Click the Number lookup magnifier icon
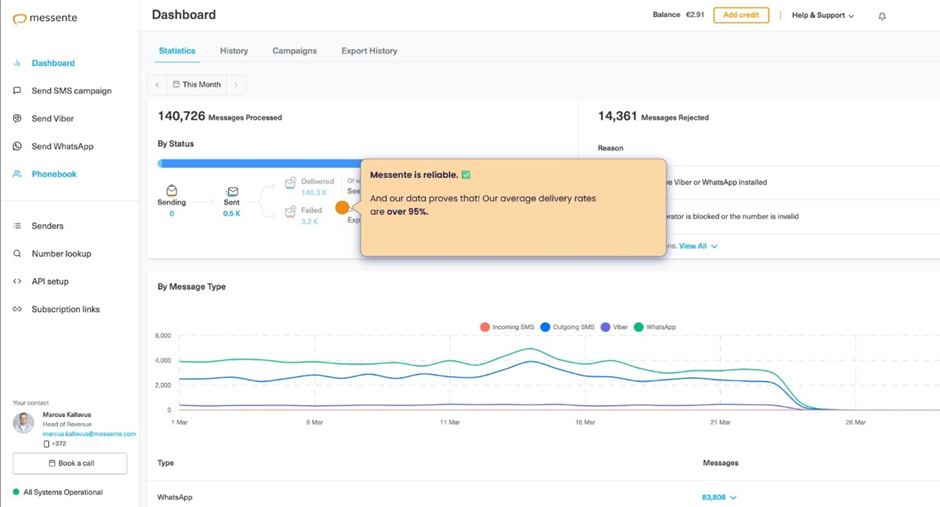The height and width of the screenshot is (507, 940). [x=17, y=254]
